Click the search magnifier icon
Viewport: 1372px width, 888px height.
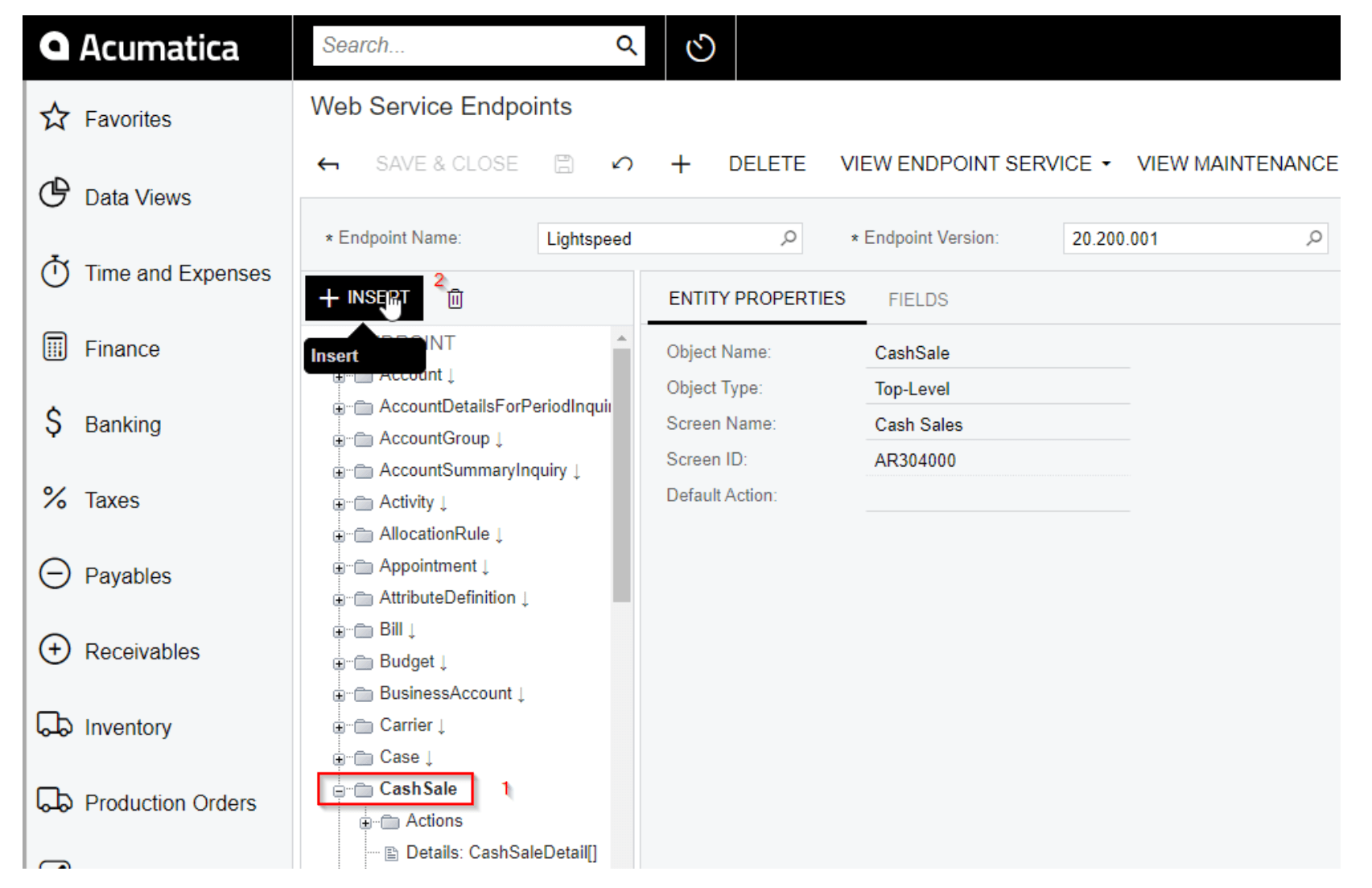626,45
